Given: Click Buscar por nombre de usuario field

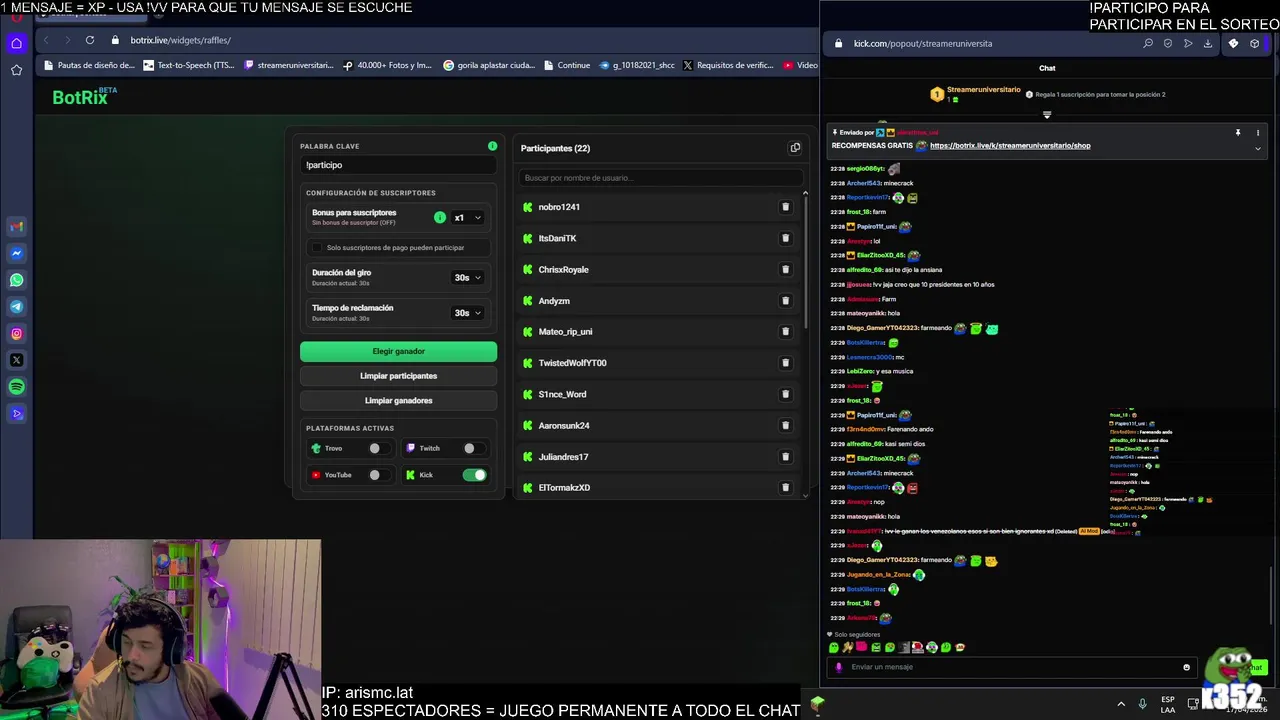Looking at the screenshot, I should click(x=660, y=178).
